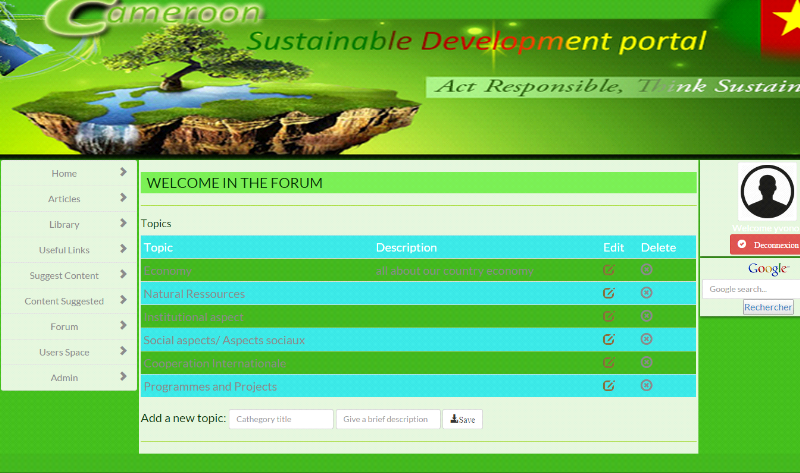Screen dimensions: 800x473
Task: Expand the Admin menu chevron
Action: 123,376
